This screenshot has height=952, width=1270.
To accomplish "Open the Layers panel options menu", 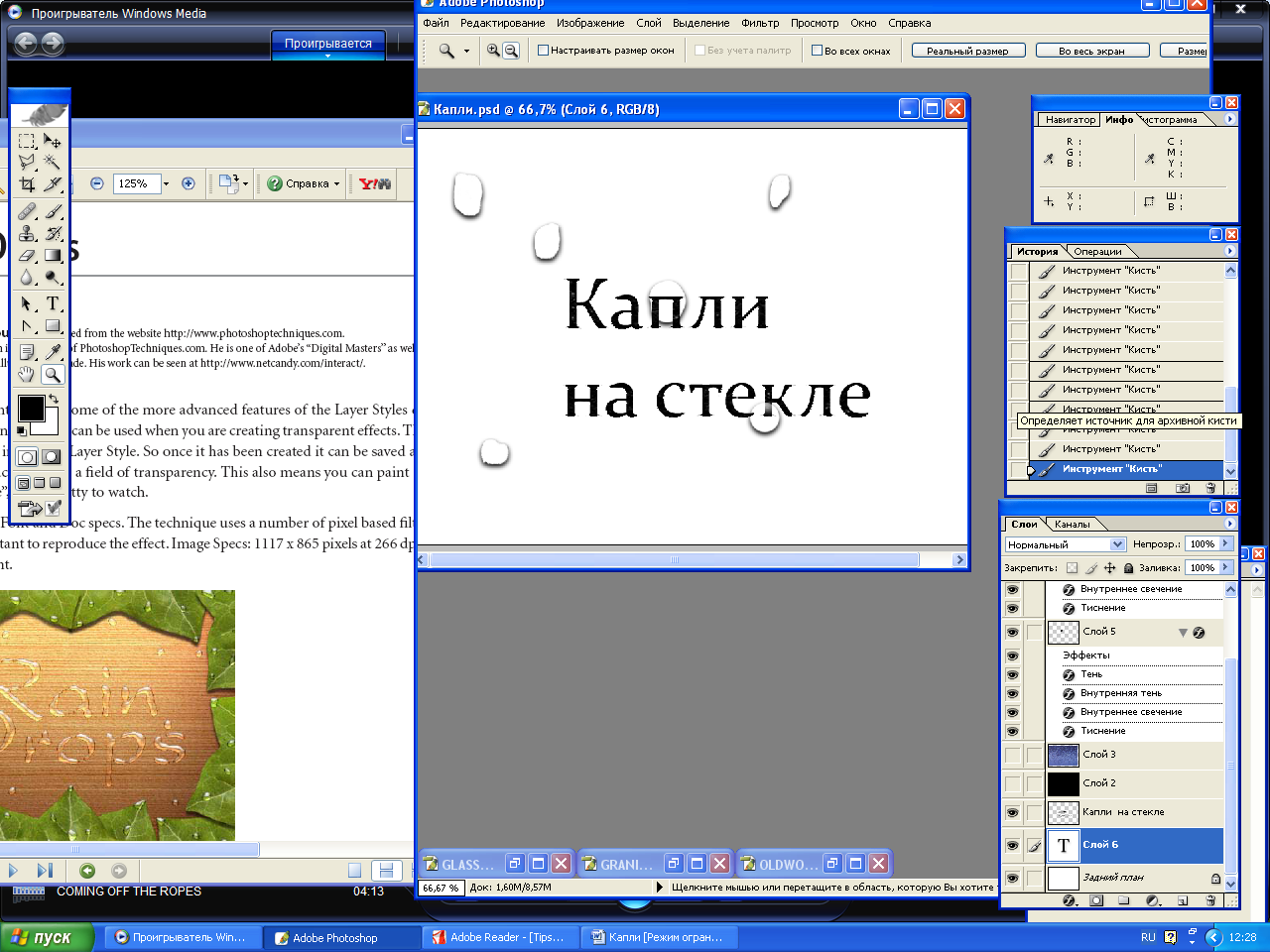I will (x=1229, y=524).
